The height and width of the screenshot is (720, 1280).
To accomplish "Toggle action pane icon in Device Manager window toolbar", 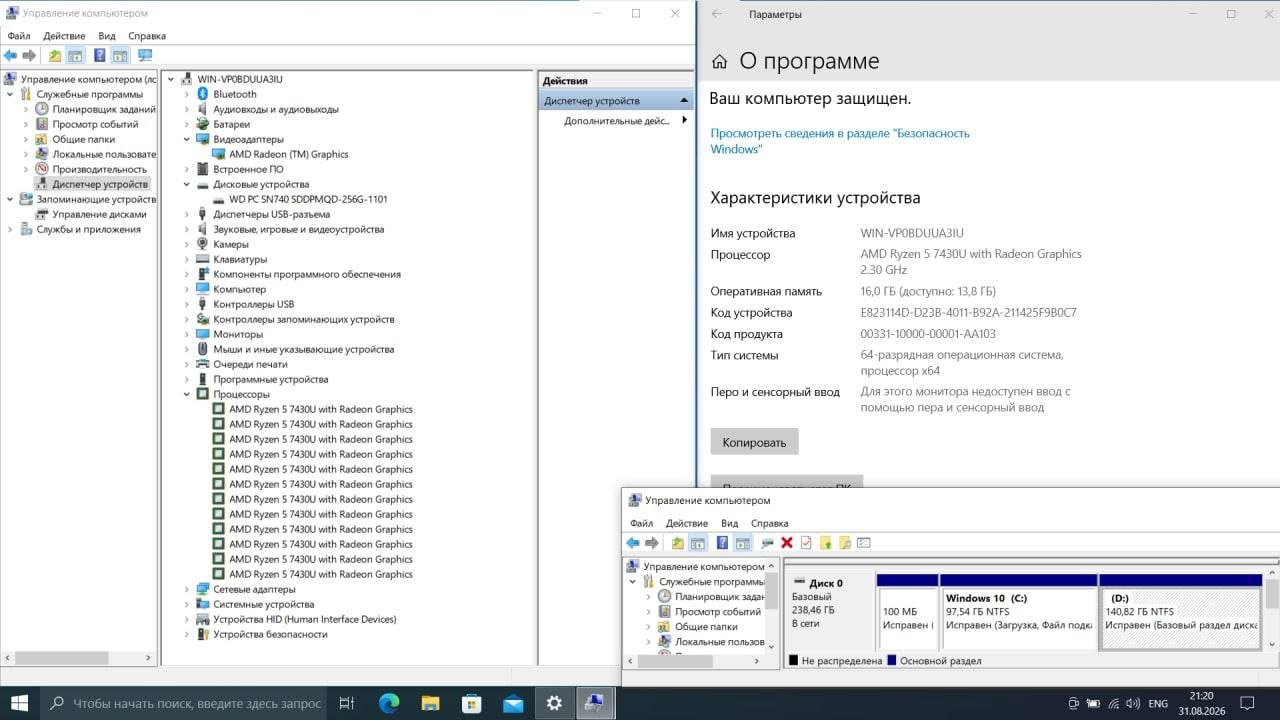I will click(120, 56).
